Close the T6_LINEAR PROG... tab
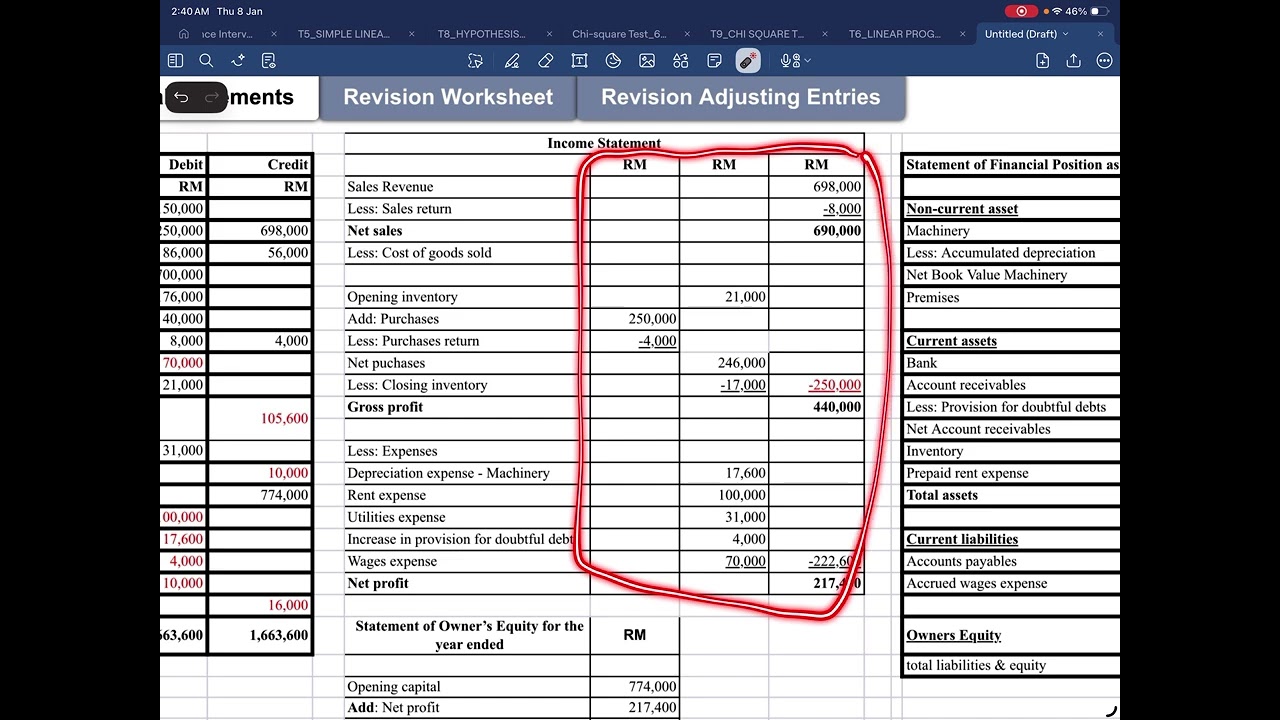 [x=963, y=34]
